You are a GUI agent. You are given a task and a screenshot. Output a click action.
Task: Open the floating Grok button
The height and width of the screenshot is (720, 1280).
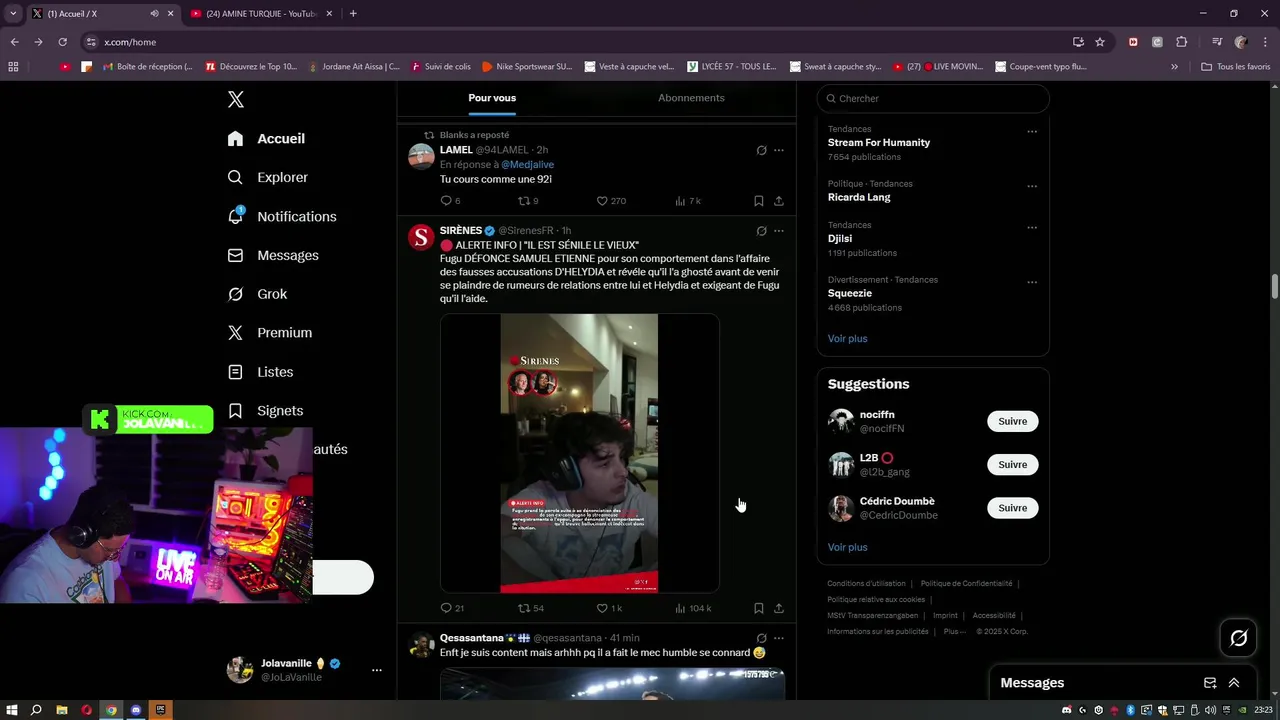click(1238, 638)
